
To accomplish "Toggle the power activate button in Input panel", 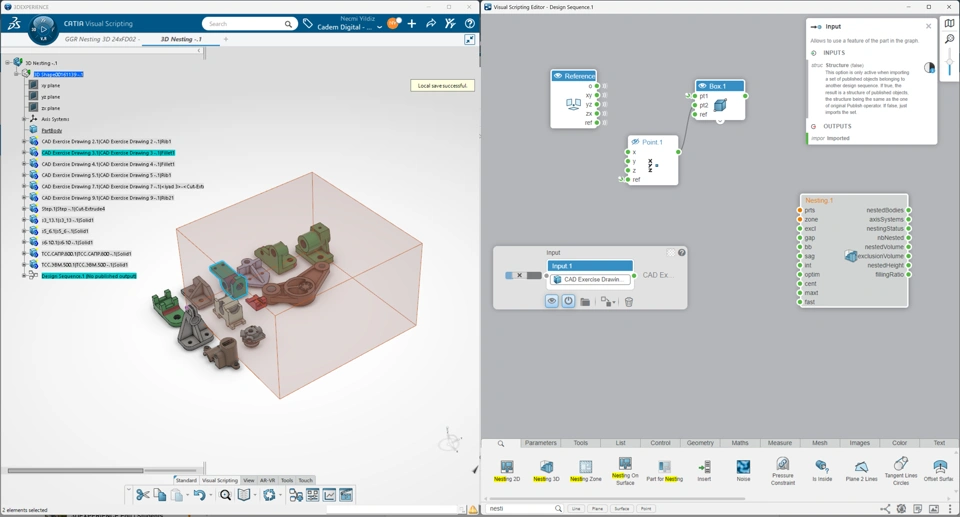I will pos(568,301).
